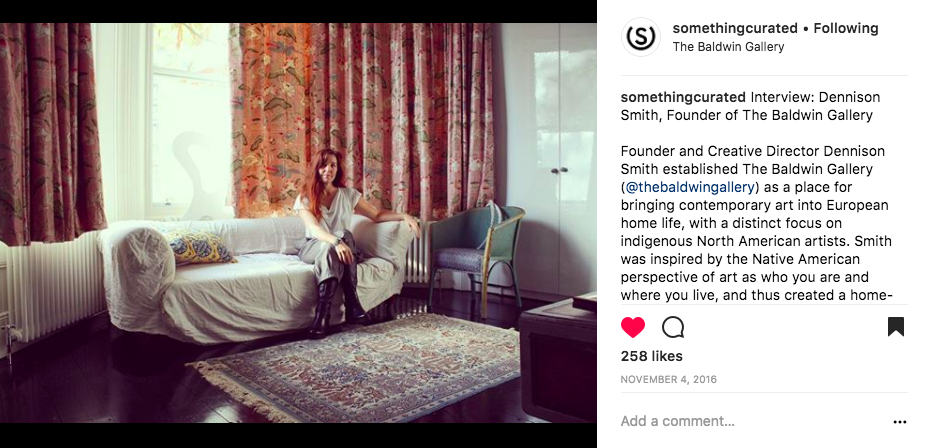The width and height of the screenshot is (931, 448).
Task: Click the bold somethingcurated name in the caption
Action: pyautogui.click(x=683, y=97)
